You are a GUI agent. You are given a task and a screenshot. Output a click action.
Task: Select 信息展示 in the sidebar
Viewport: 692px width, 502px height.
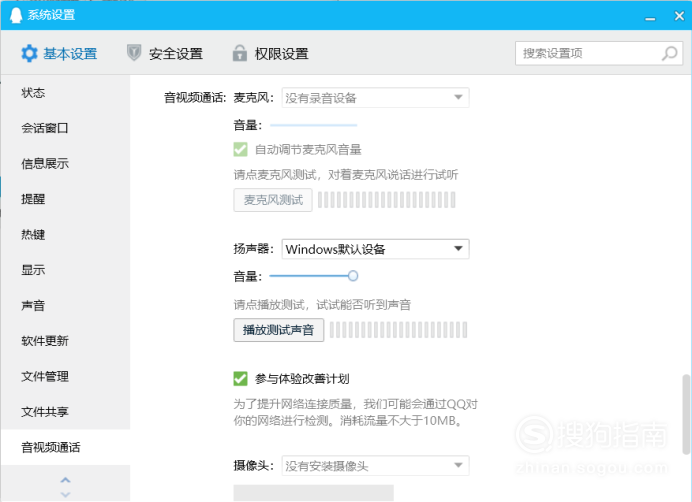point(65,164)
